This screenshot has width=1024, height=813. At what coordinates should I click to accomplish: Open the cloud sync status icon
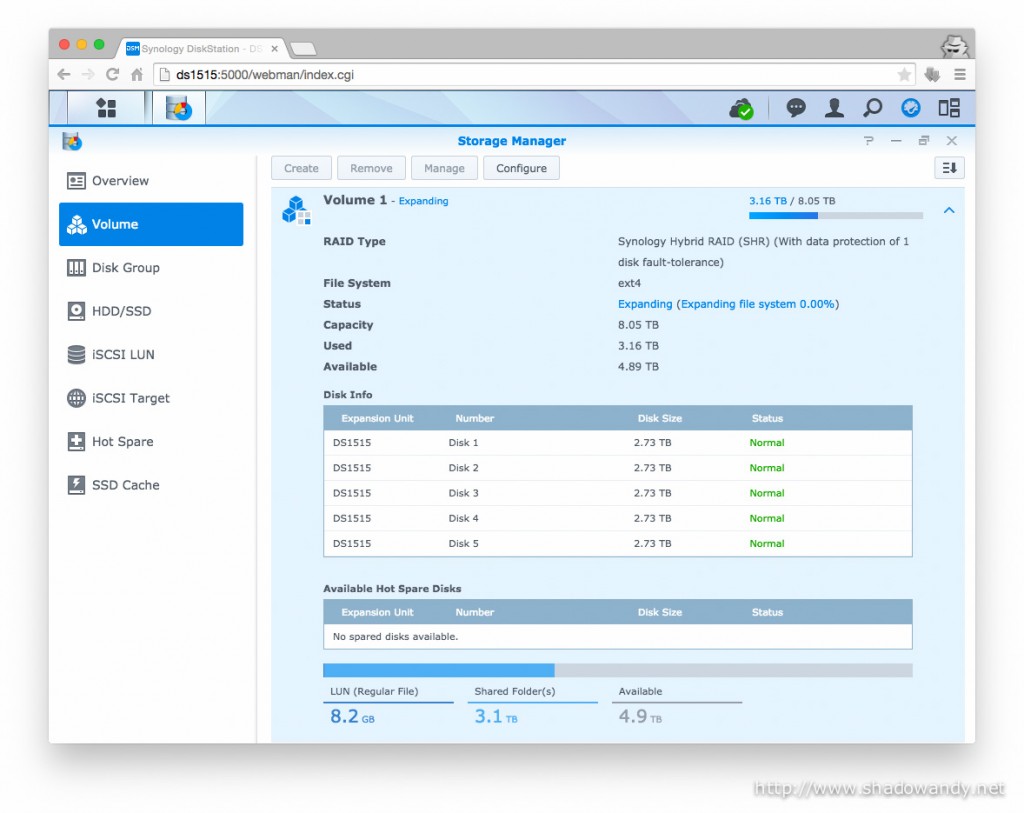click(741, 108)
